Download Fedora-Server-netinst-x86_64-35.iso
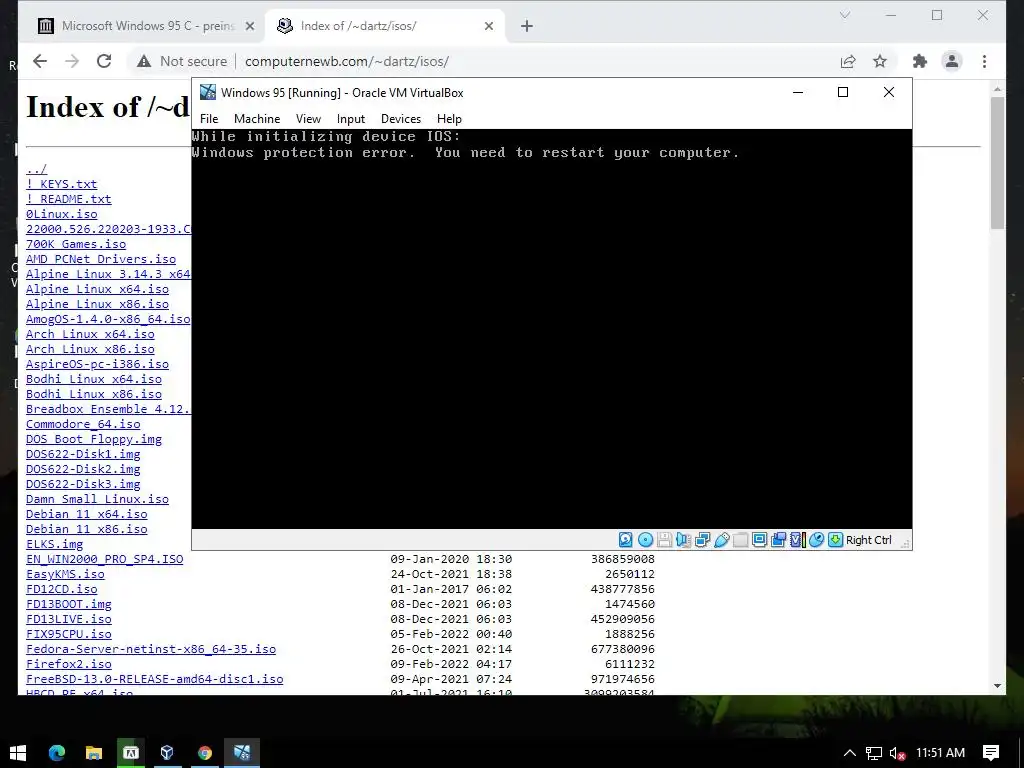 pyautogui.click(x=151, y=650)
